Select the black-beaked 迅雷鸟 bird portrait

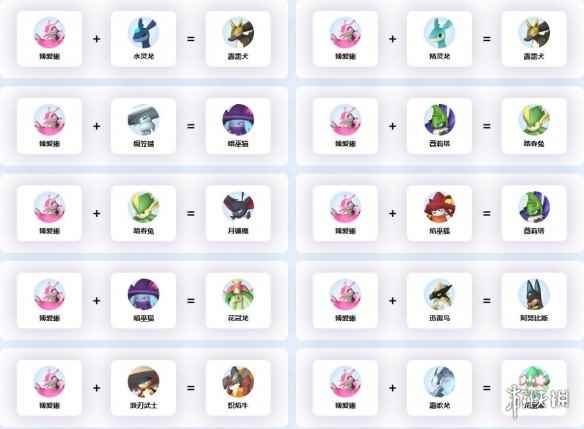coord(439,294)
